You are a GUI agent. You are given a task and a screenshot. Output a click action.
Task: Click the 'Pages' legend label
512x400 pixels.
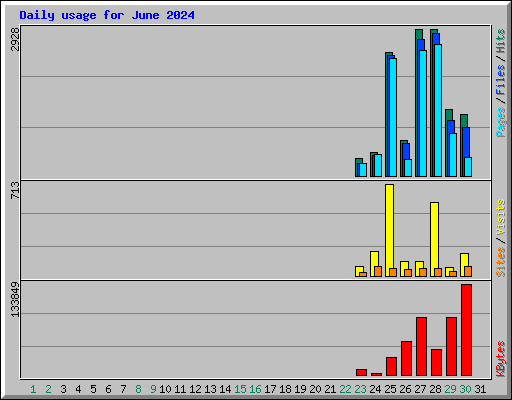click(501, 122)
